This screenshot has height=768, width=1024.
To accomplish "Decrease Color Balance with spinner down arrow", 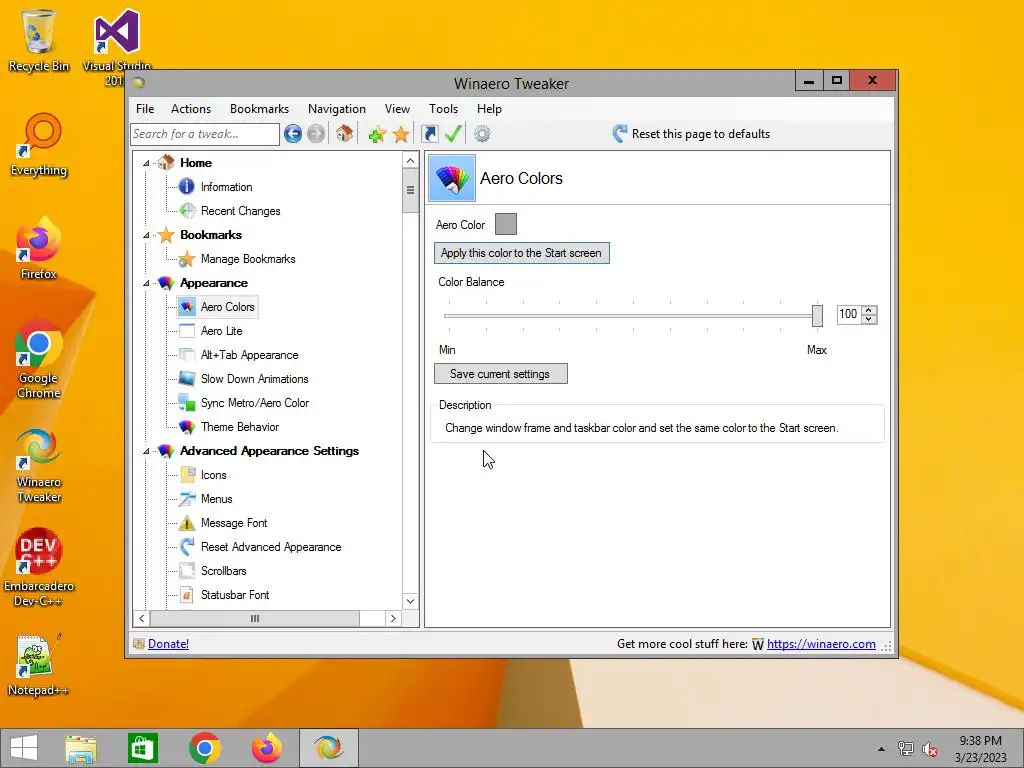I will (869, 319).
